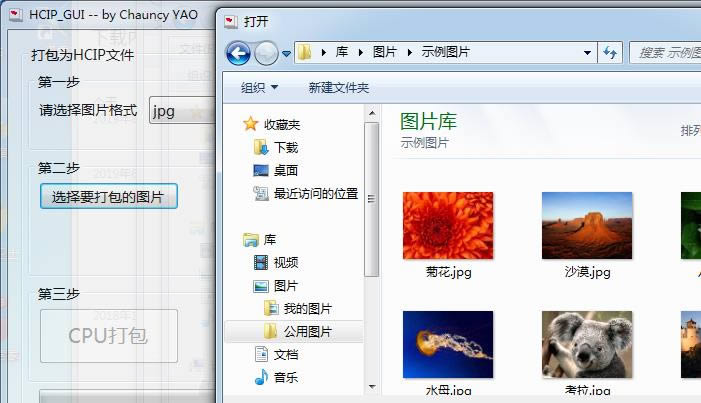Click the 视频 film icon
This screenshot has width=701, height=403.
[261, 262]
